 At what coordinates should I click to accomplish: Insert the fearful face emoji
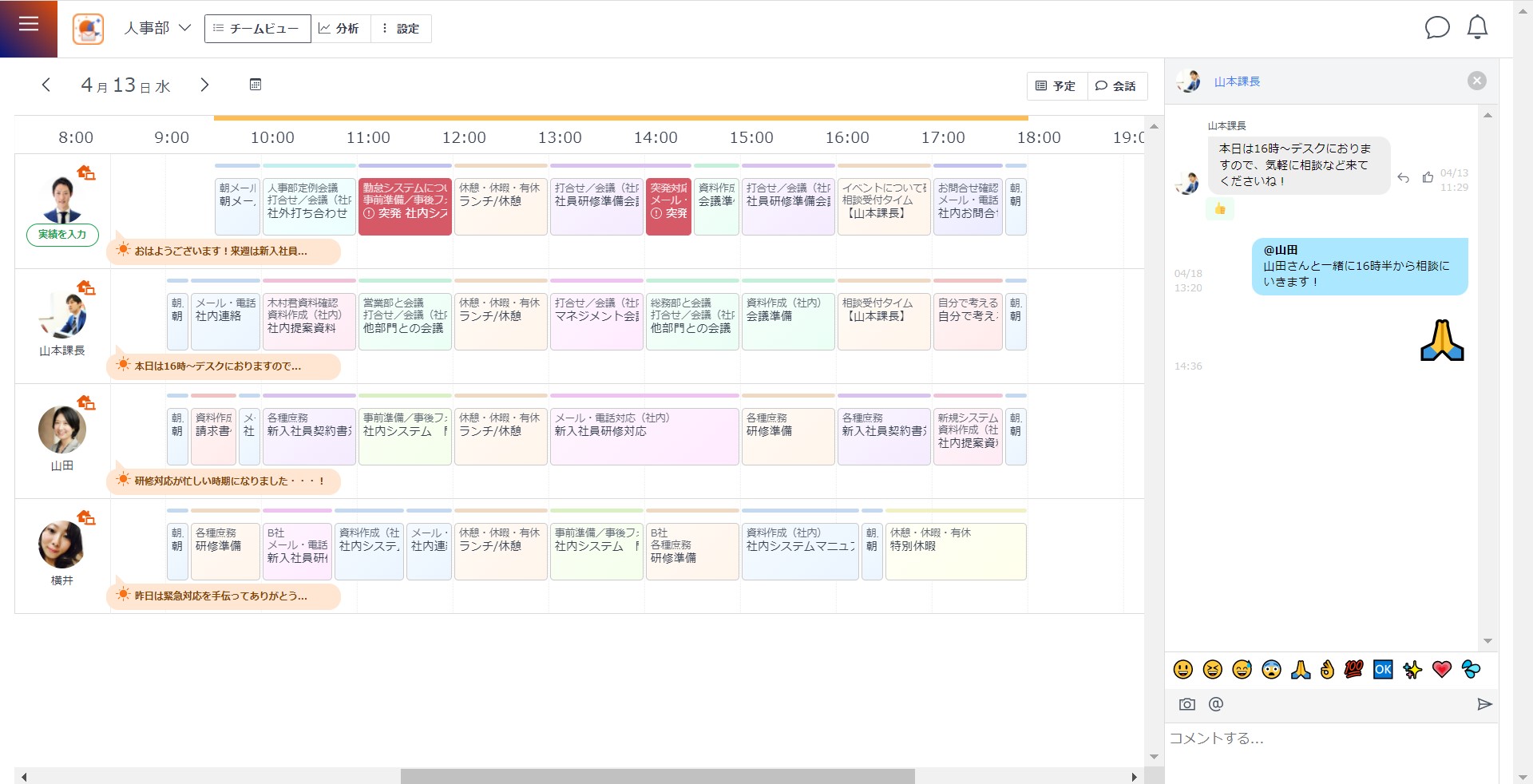click(1272, 669)
